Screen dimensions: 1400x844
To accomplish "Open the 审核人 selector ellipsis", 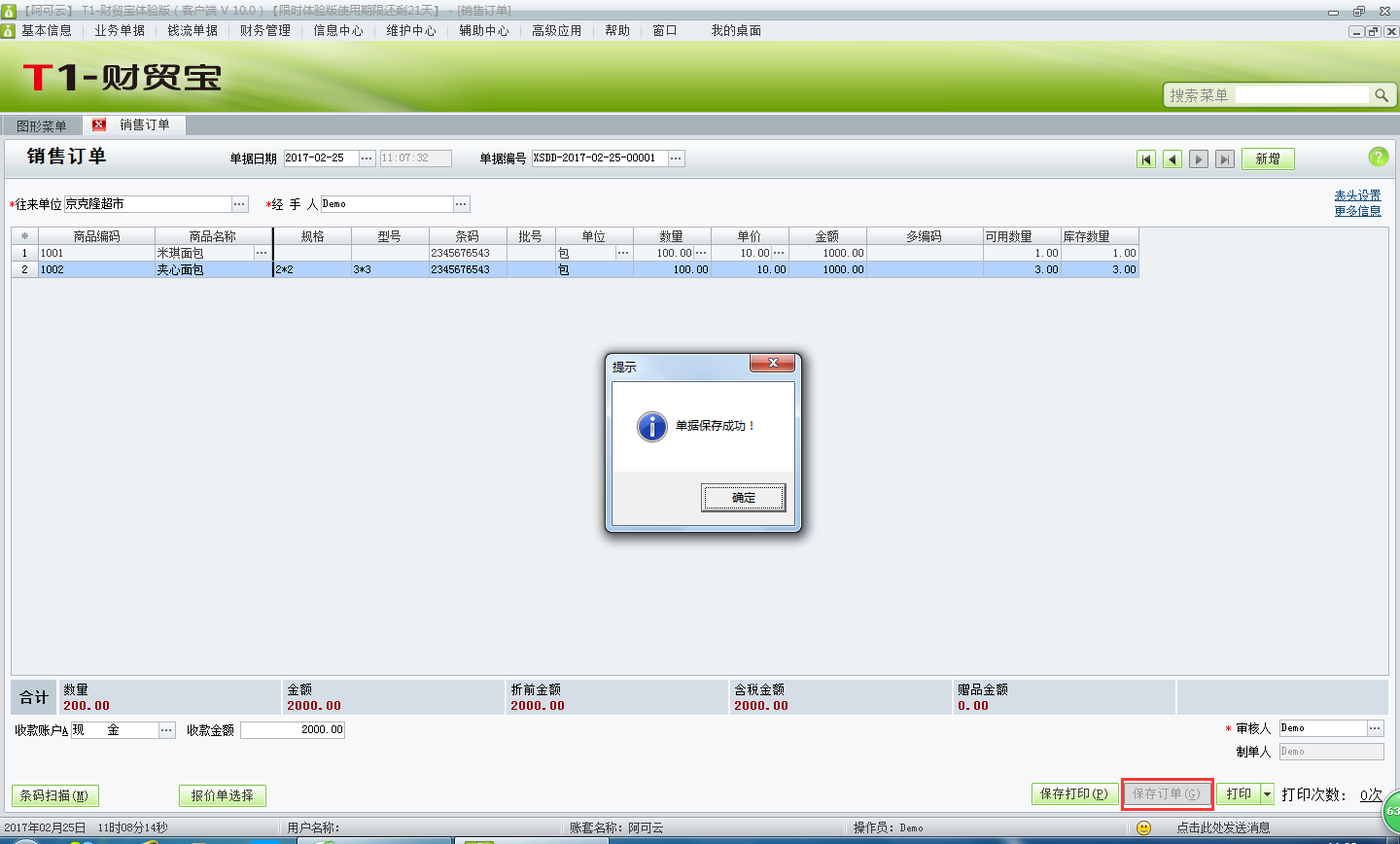I will (1377, 726).
